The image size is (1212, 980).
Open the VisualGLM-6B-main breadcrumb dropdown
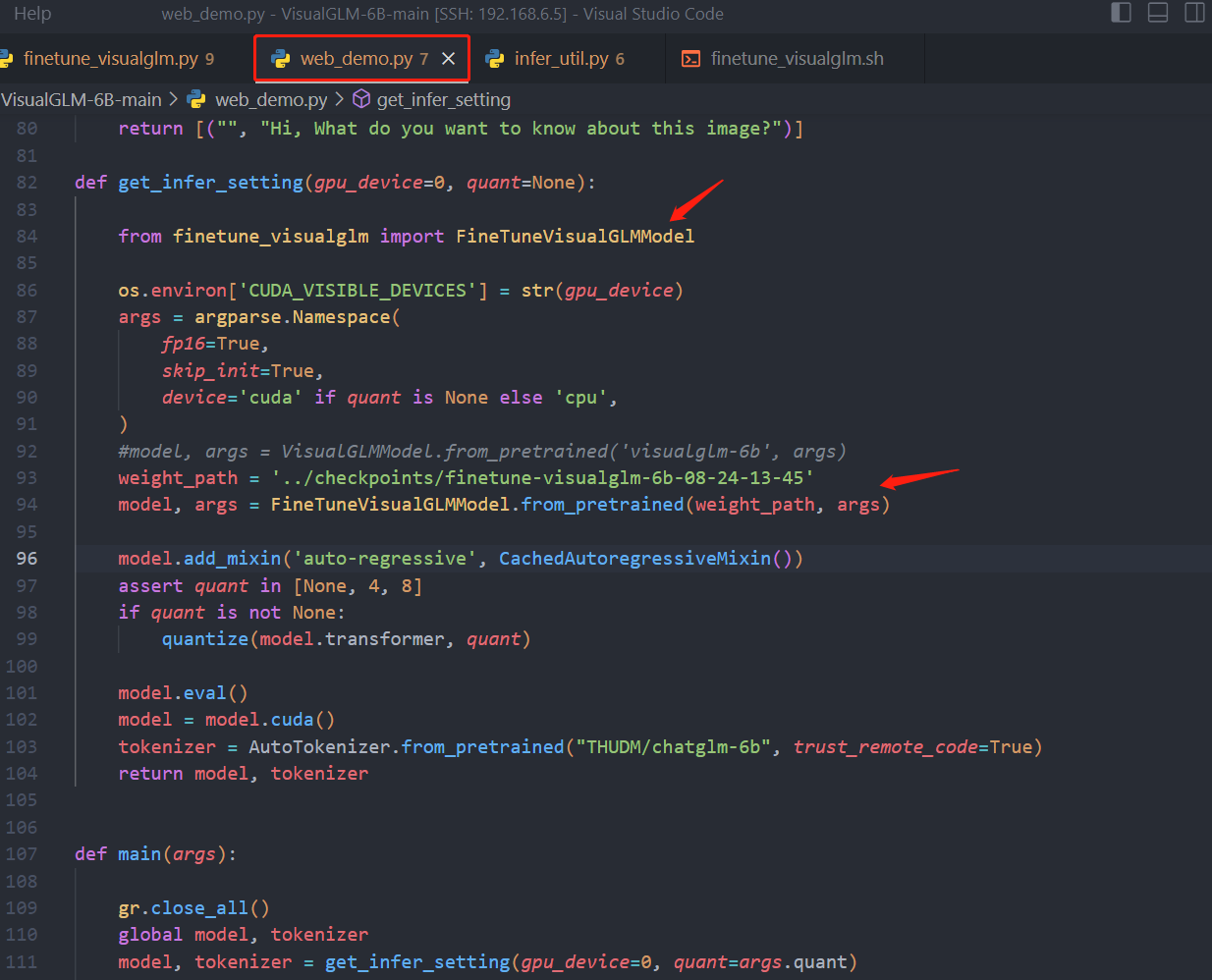(x=82, y=99)
